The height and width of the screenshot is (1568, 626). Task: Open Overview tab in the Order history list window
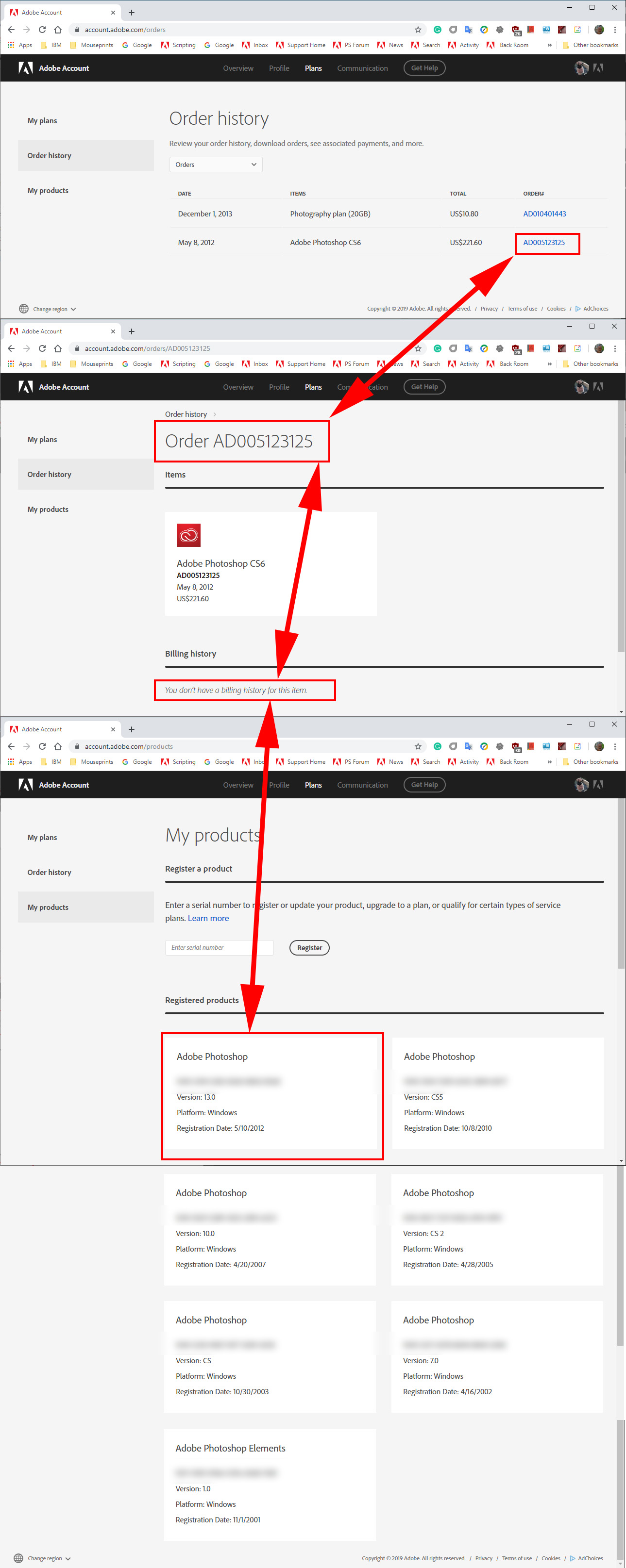[238, 68]
